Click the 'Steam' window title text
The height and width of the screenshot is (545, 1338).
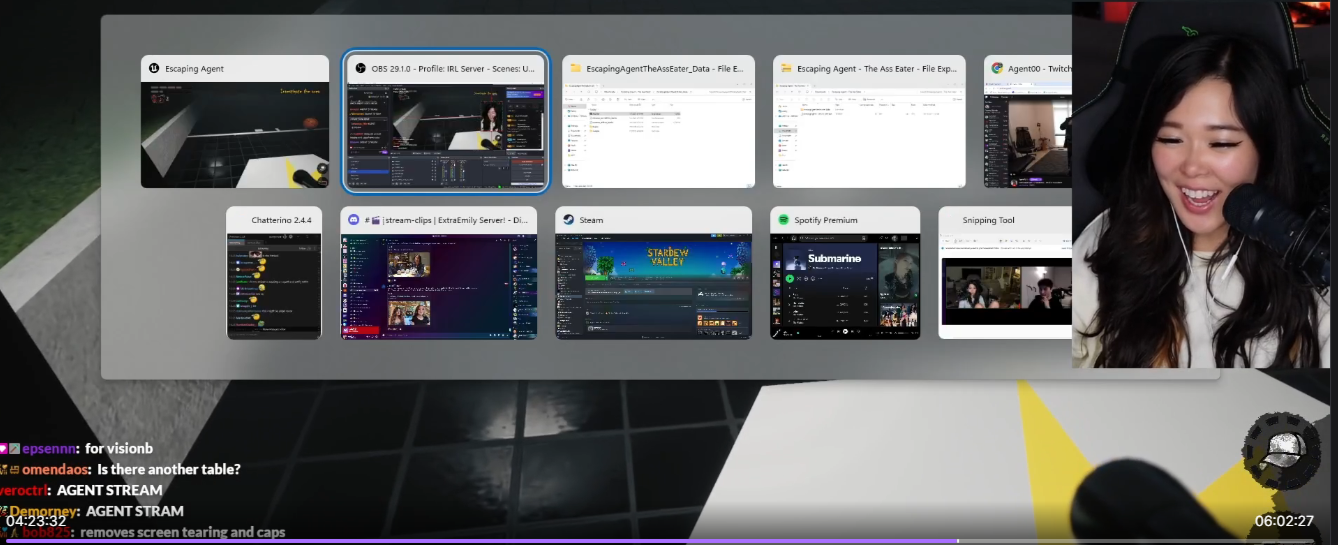tap(591, 220)
